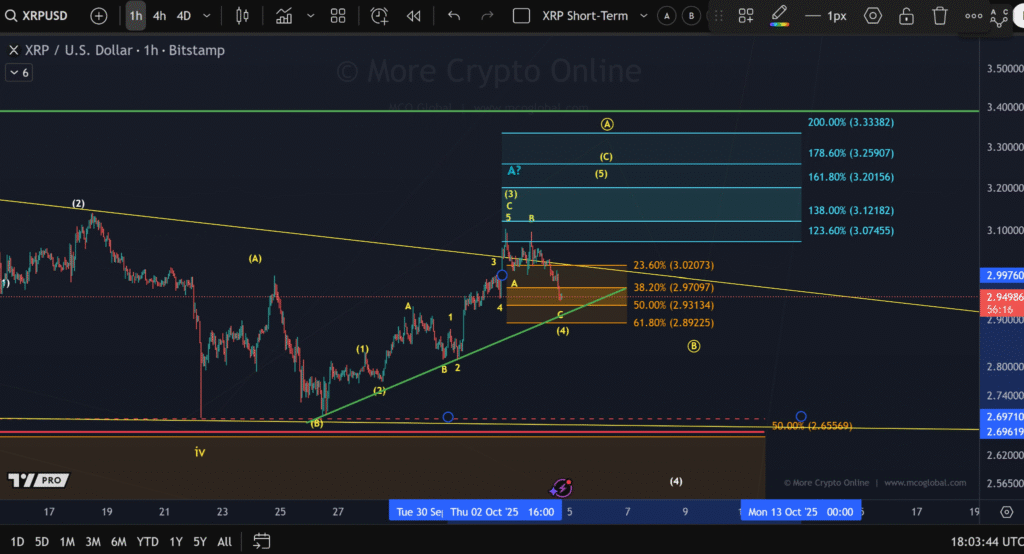The height and width of the screenshot is (554, 1024).
Task: Undo the last chart action
Action: click(454, 16)
